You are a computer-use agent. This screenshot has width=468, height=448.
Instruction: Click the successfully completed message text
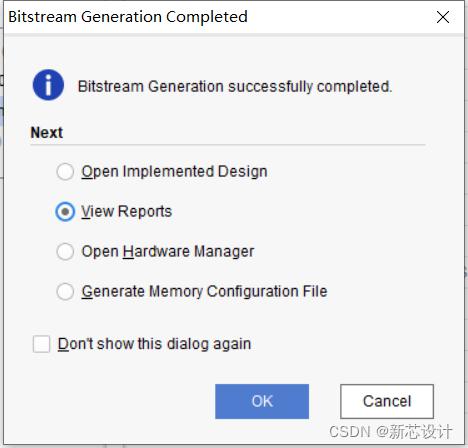click(235, 87)
